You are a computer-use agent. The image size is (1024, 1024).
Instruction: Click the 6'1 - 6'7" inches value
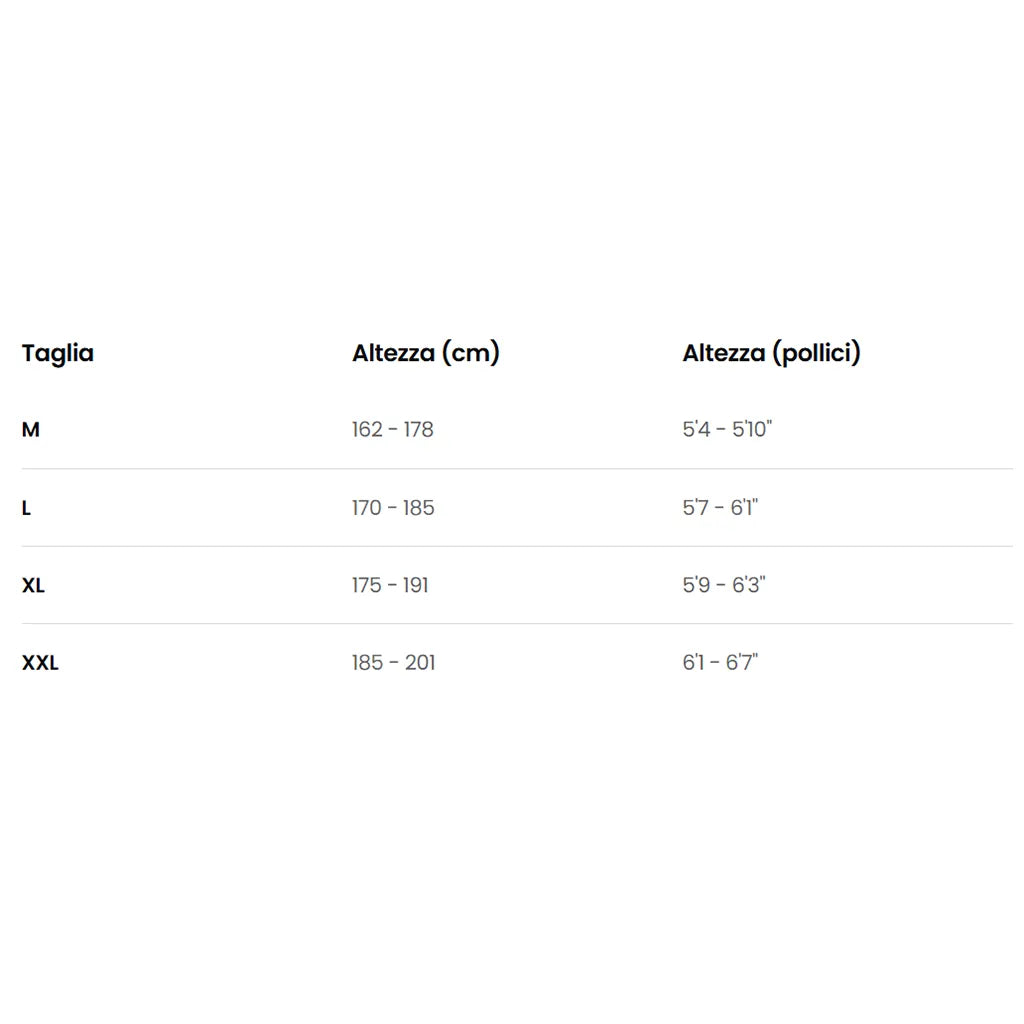pyautogui.click(x=720, y=663)
